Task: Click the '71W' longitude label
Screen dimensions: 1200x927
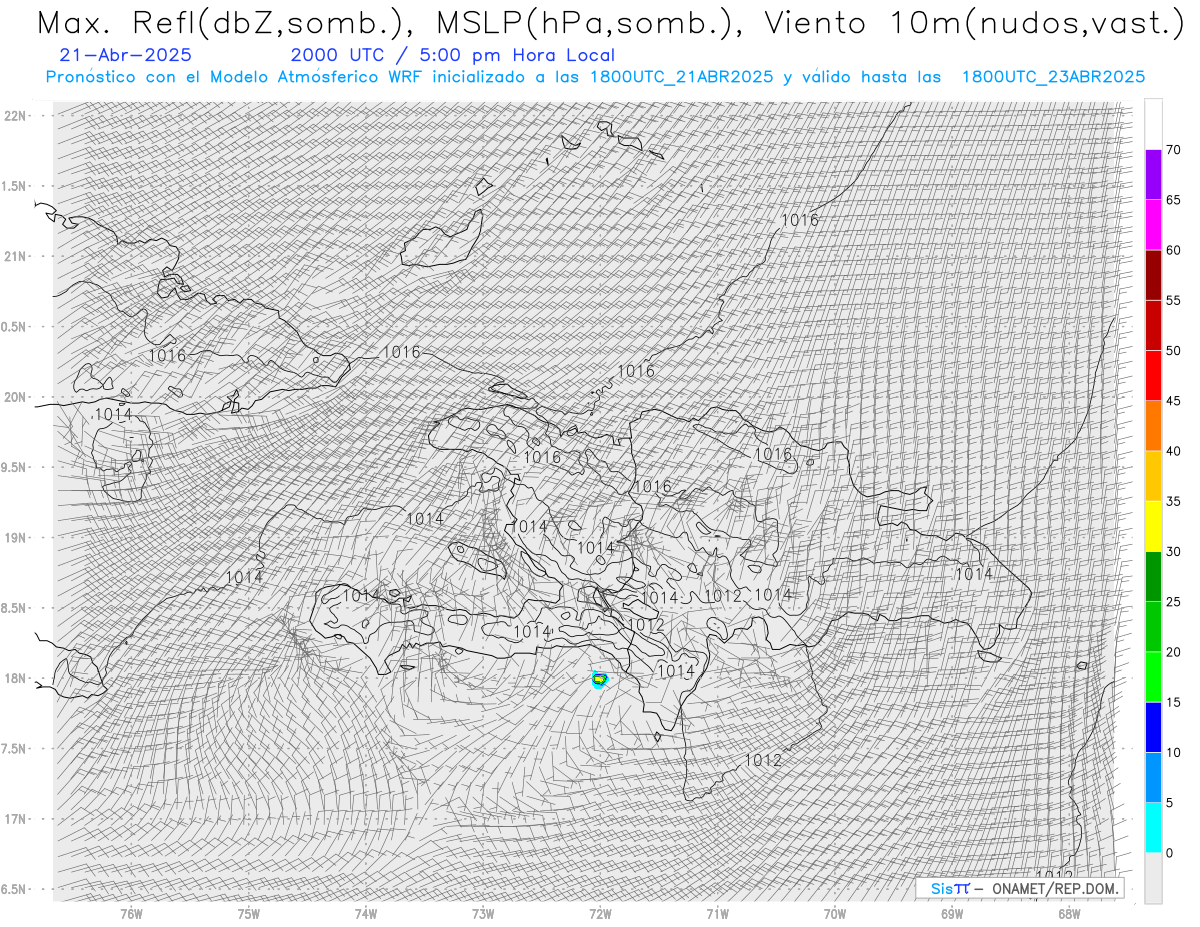Action: 717,913
